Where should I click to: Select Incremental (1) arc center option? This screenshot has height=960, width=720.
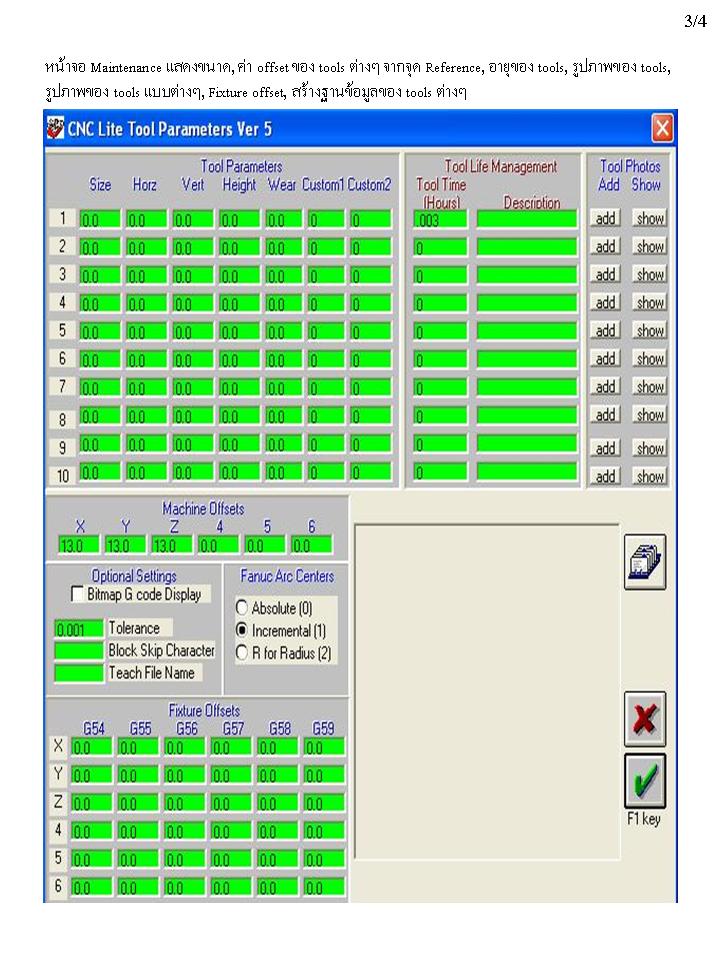tap(242, 630)
